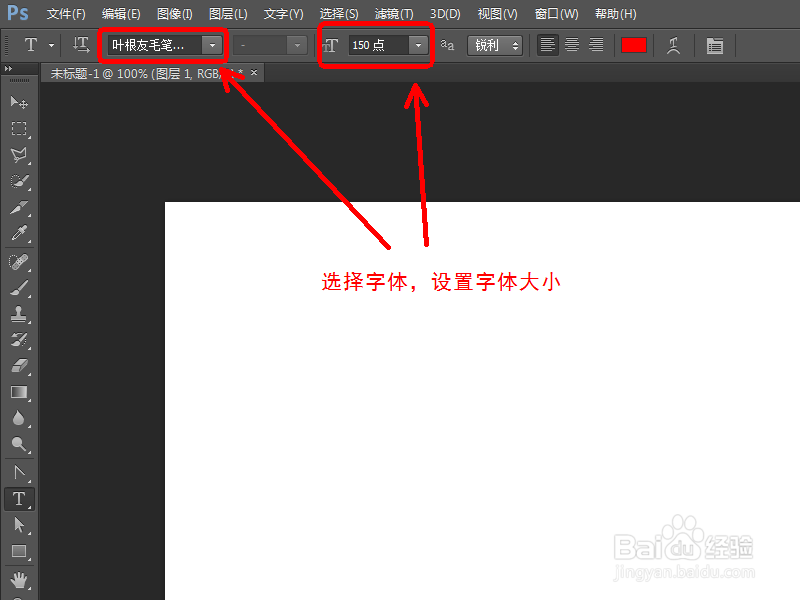Select the Spot Healing Brush tool
The height and width of the screenshot is (600, 800).
click(x=19, y=262)
